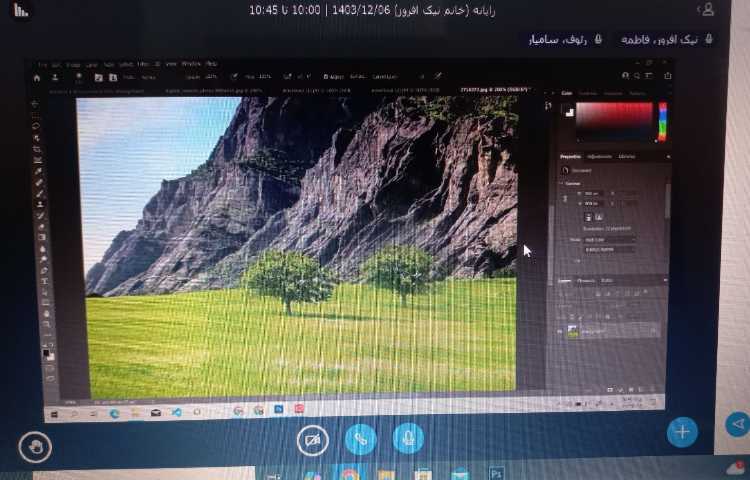Open the Clone Source panel icon
The image size is (750, 480).
(113, 77)
